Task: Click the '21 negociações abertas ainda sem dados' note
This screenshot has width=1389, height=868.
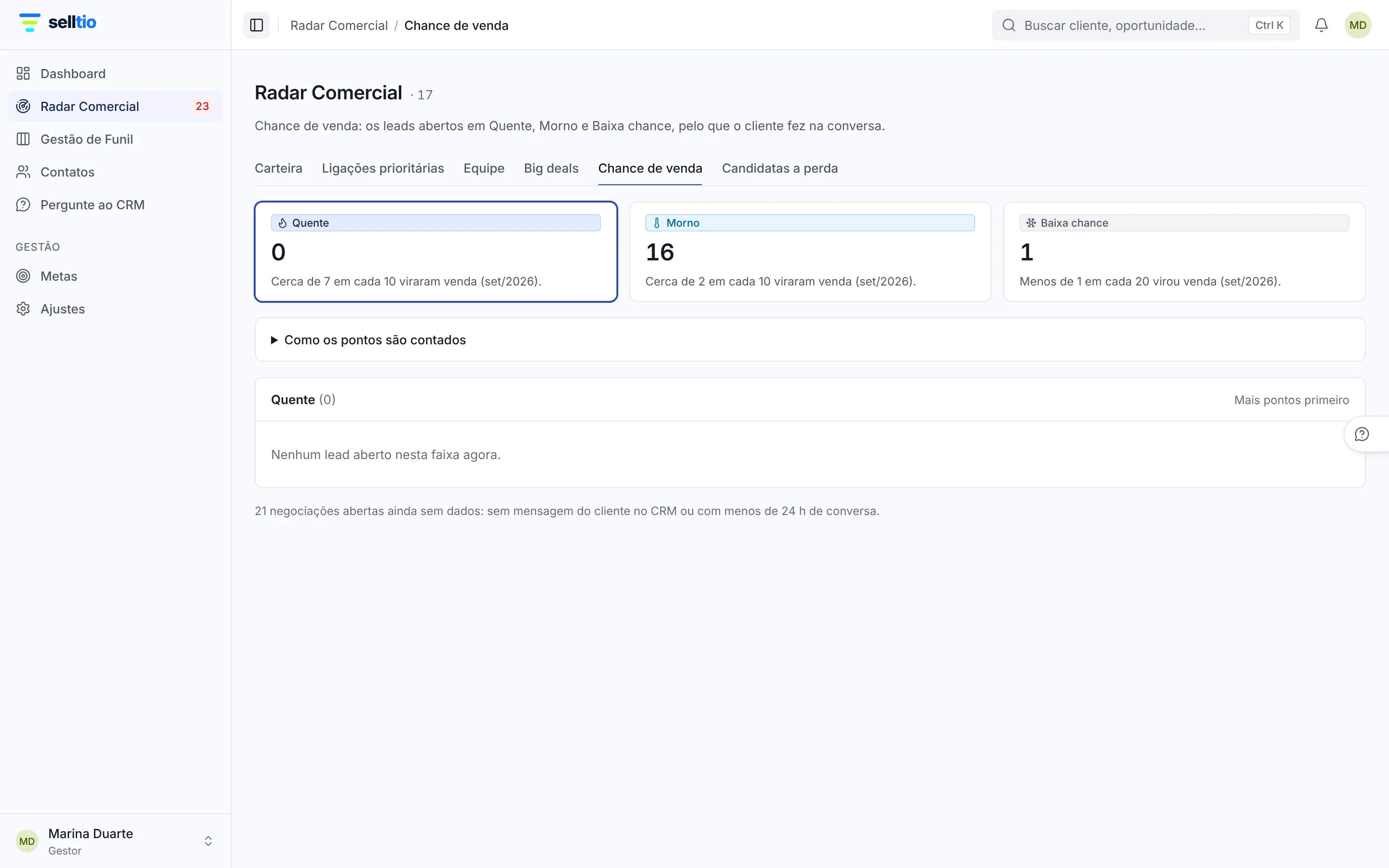Action: (567, 511)
